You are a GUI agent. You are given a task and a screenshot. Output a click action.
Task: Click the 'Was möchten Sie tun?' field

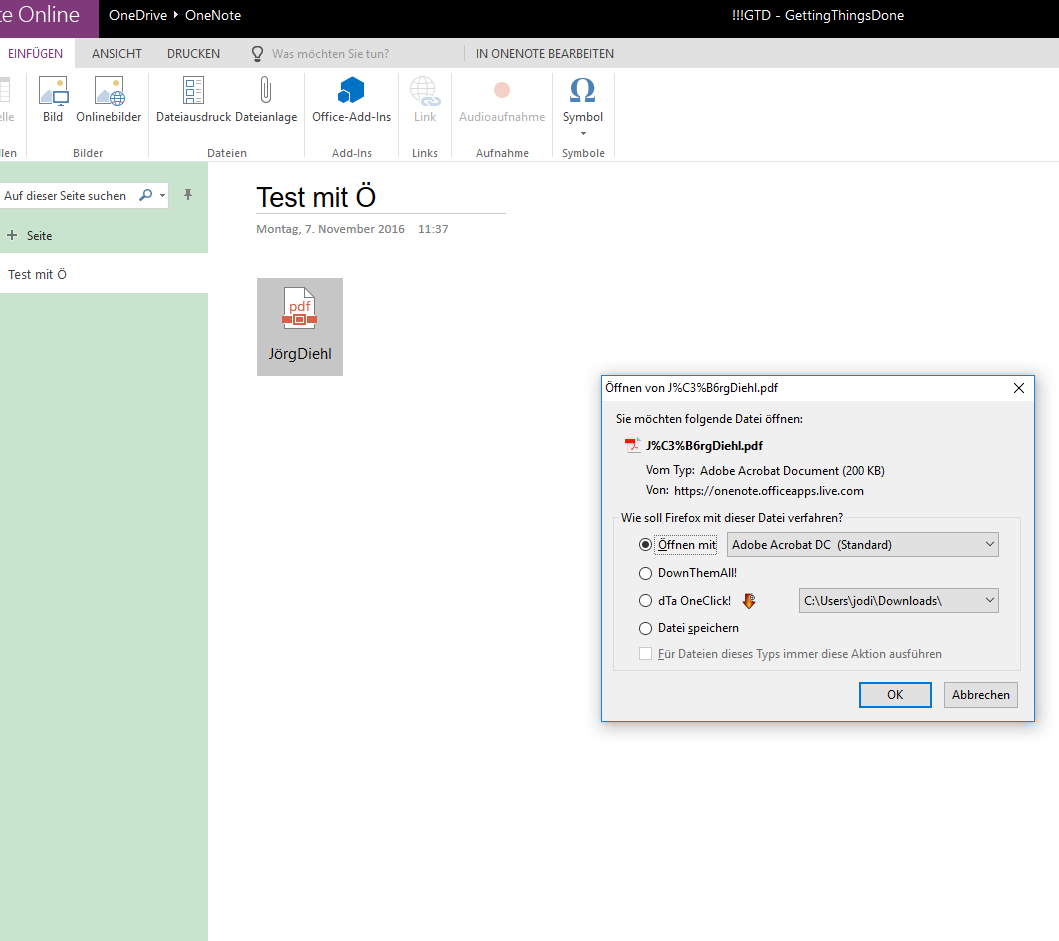330,53
